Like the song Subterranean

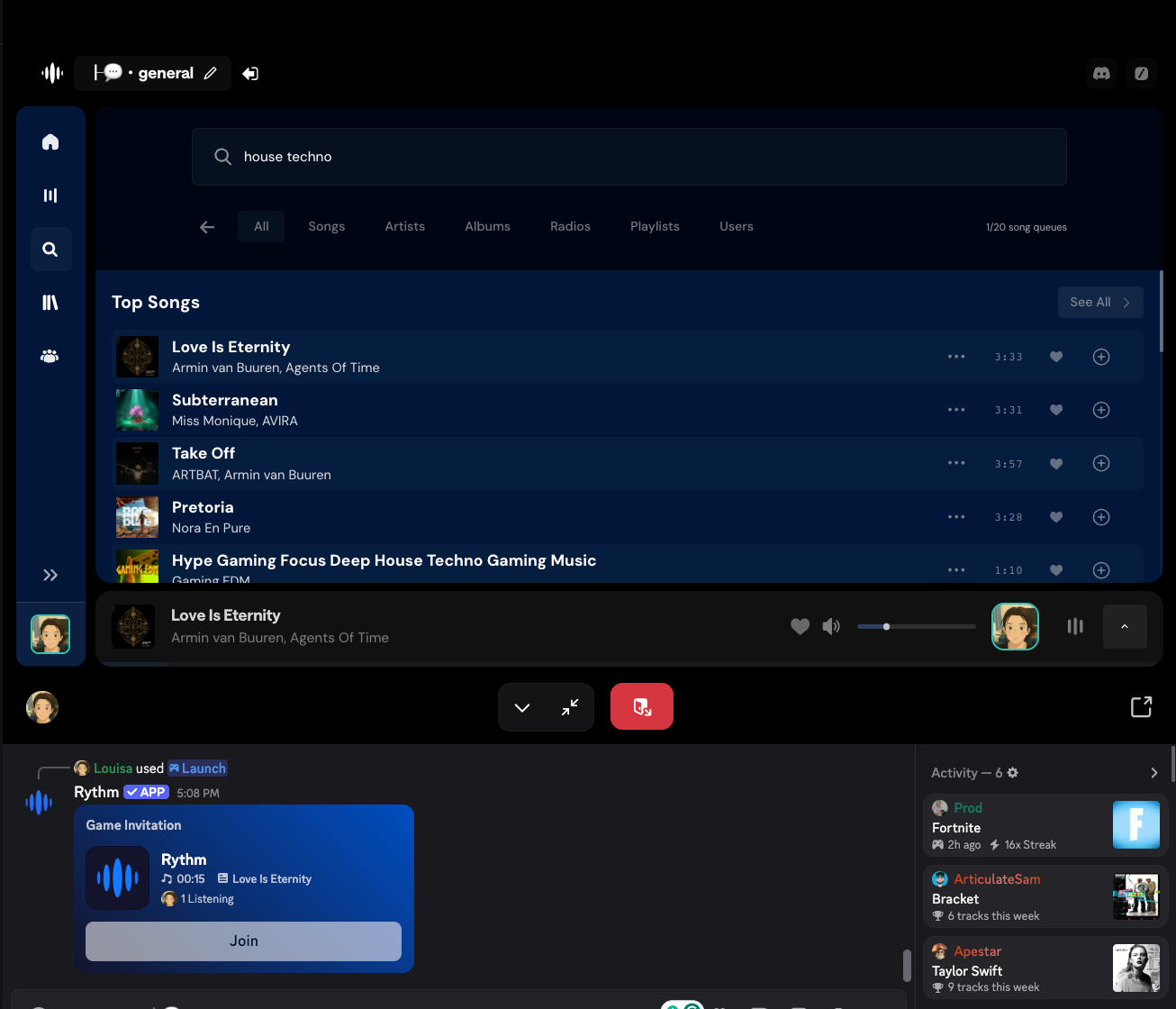tap(1056, 410)
